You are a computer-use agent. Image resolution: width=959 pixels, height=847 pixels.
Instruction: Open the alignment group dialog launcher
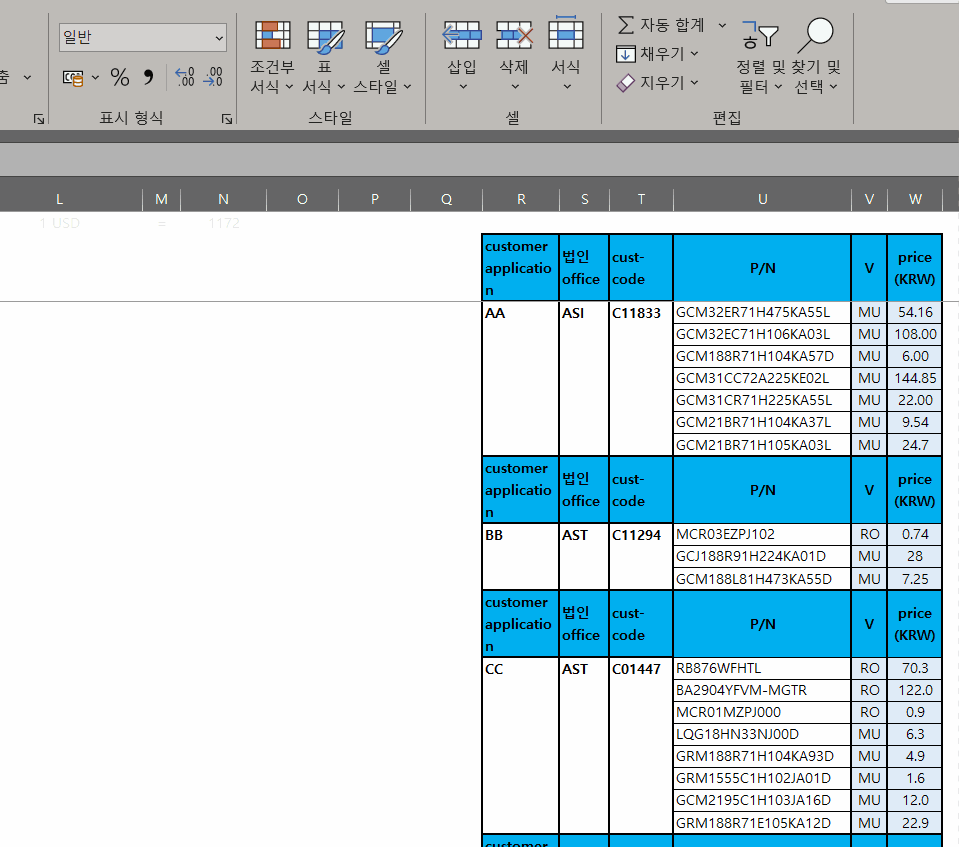pos(39,119)
